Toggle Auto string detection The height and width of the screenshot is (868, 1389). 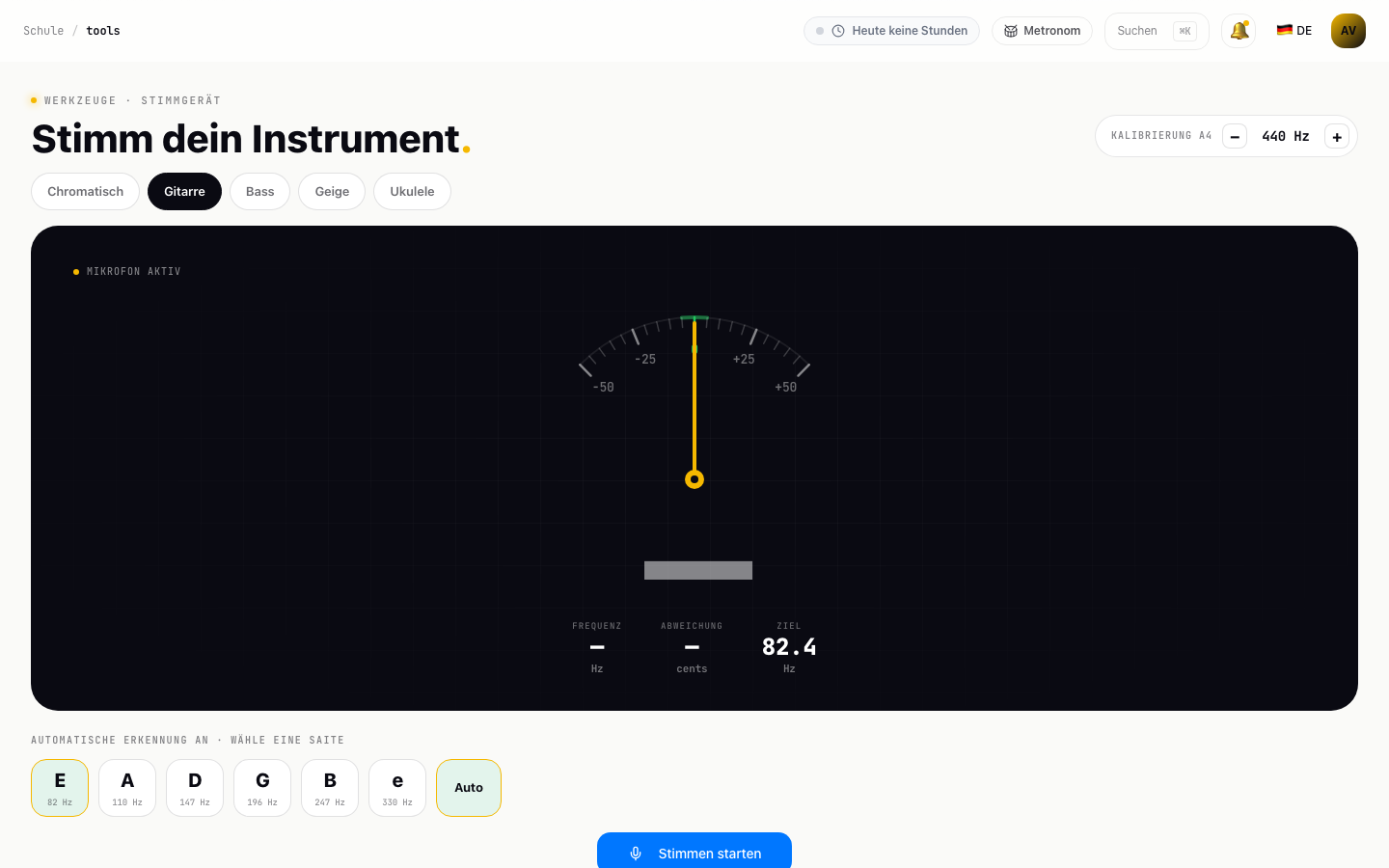(x=469, y=788)
